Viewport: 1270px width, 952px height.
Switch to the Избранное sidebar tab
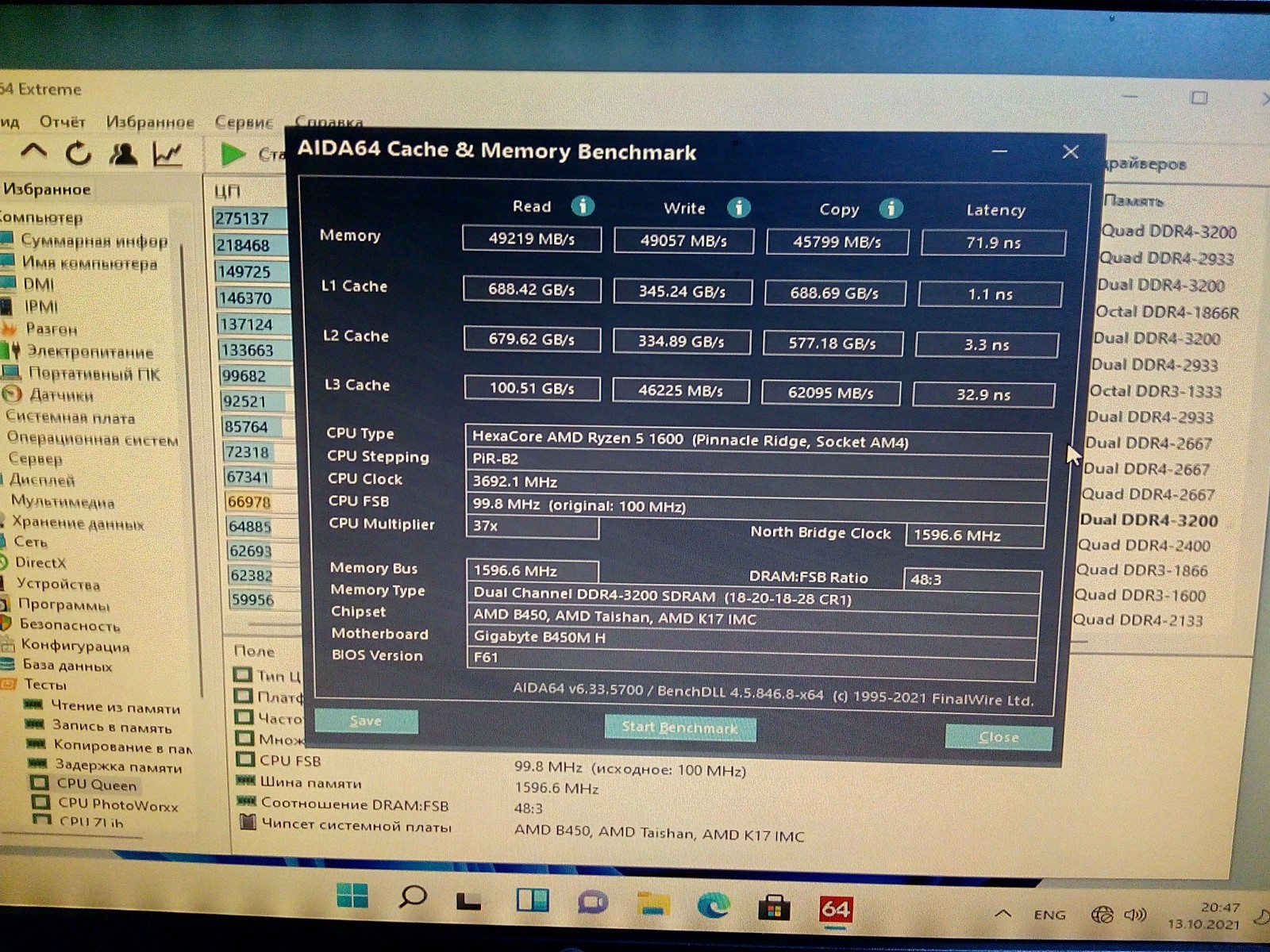coord(47,190)
